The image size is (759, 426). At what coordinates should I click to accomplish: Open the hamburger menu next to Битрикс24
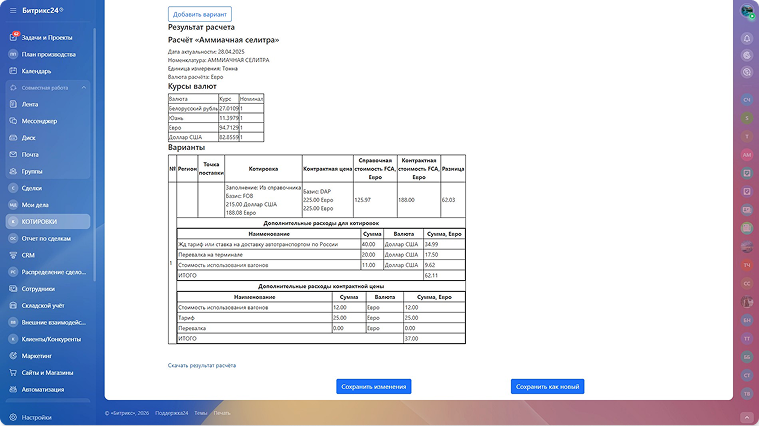(13, 11)
